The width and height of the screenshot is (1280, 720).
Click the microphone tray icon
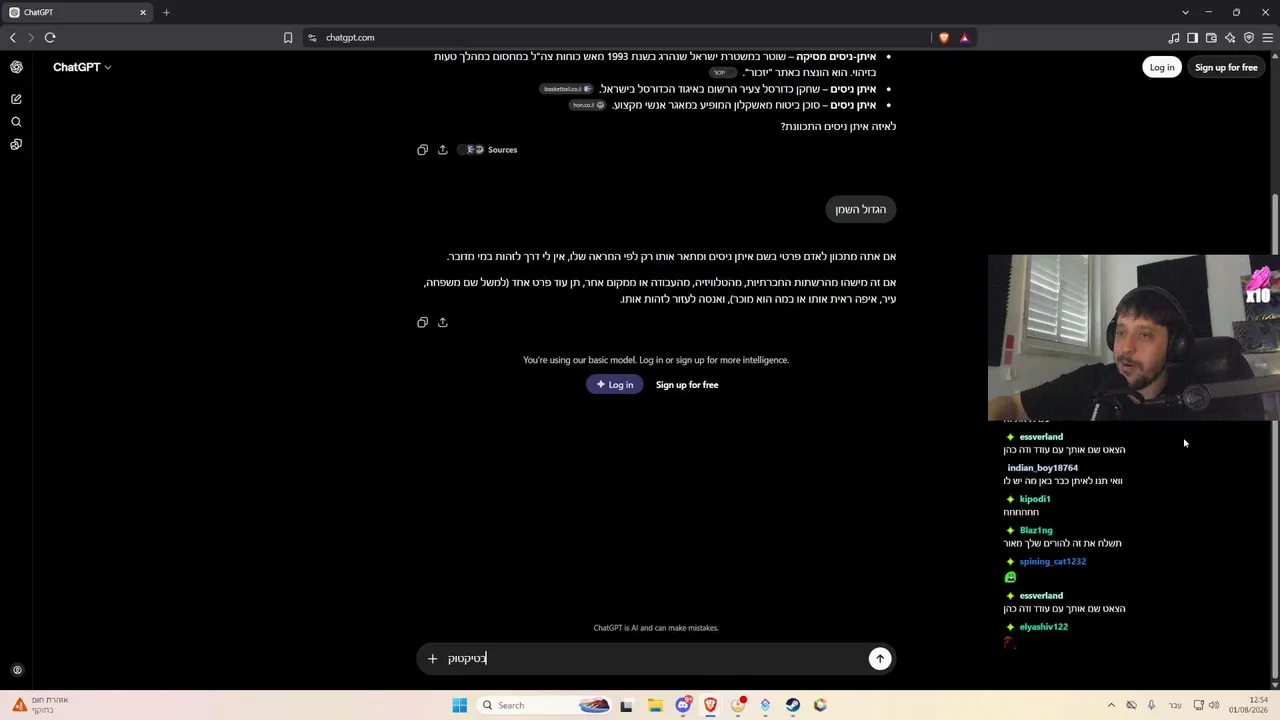pos(1151,705)
